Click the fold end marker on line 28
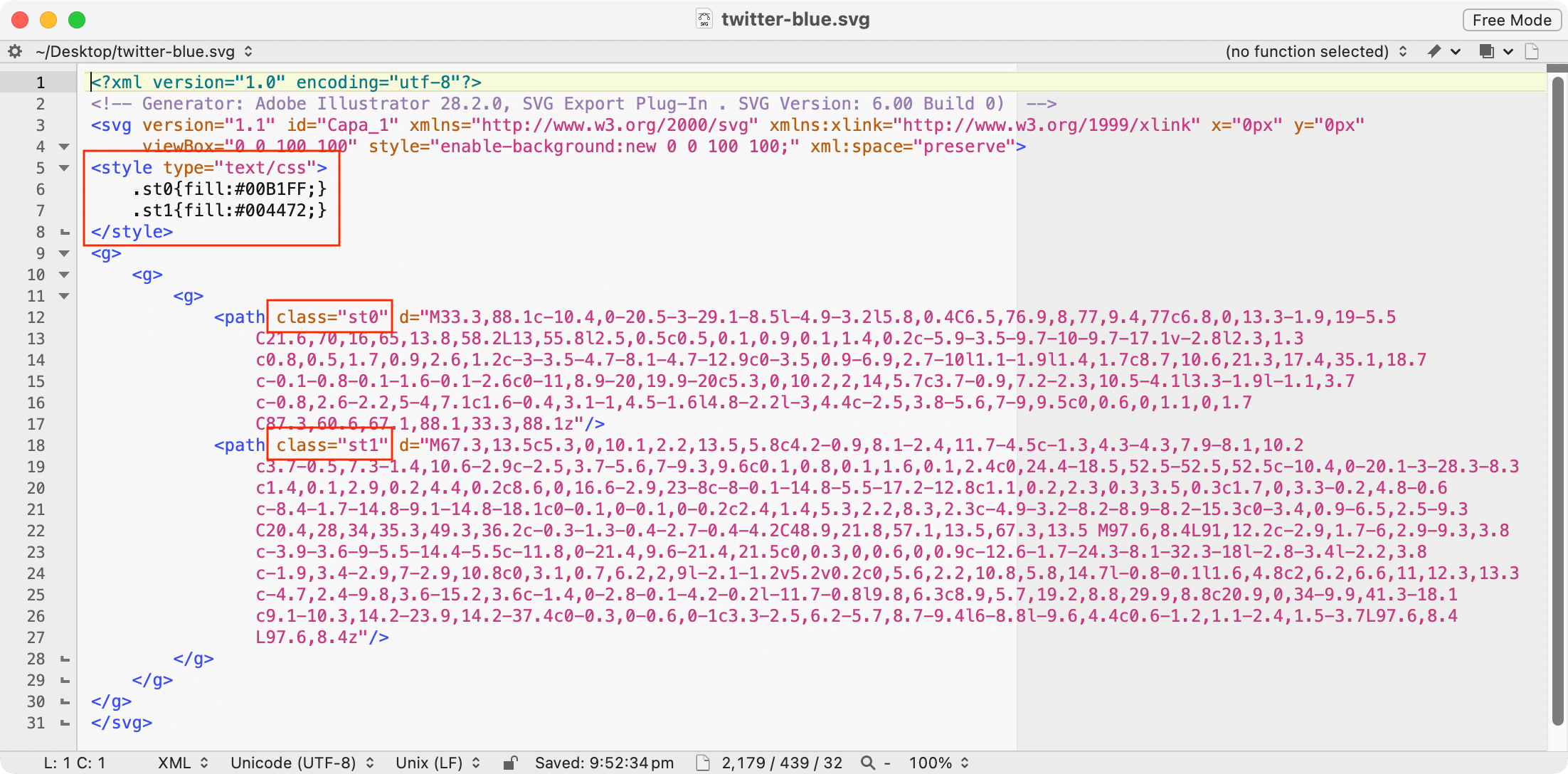The image size is (1568, 774). (x=65, y=659)
